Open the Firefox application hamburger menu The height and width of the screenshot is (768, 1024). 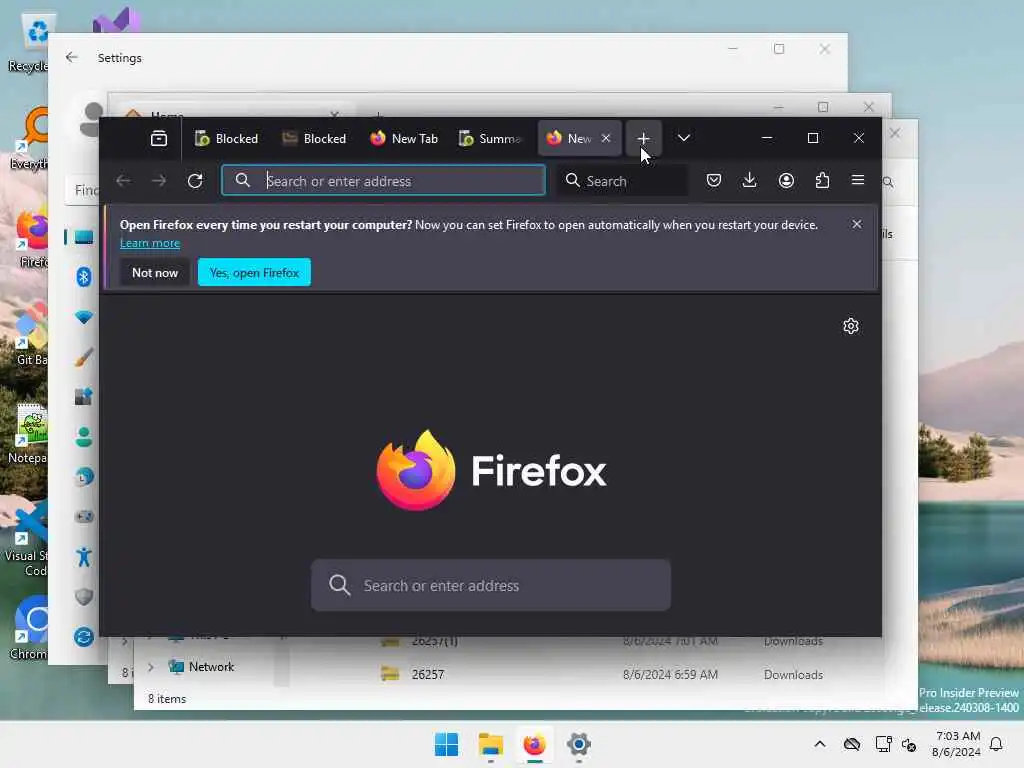coord(858,180)
